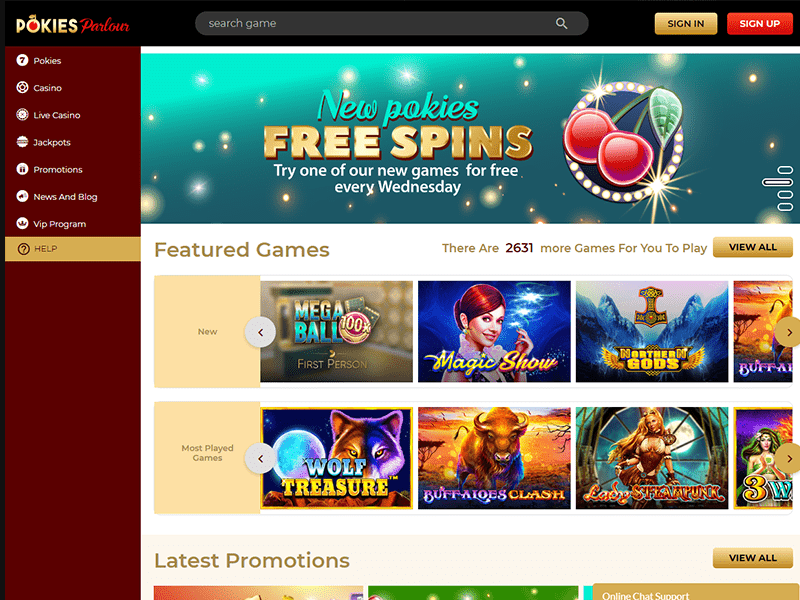Screen dimensions: 800x600
Task: Select the fourth banner slide indicator
Action: click(785, 207)
